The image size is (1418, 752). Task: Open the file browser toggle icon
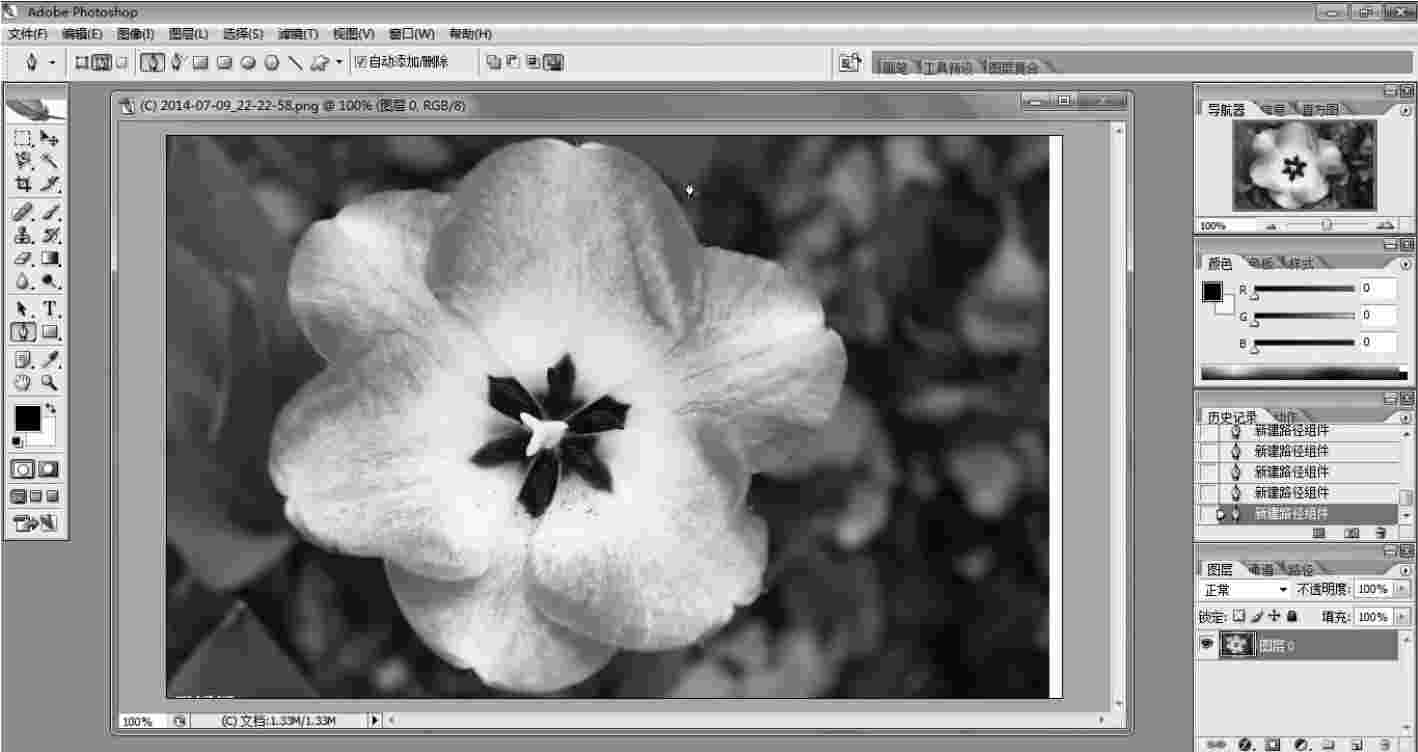click(x=850, y=63)
